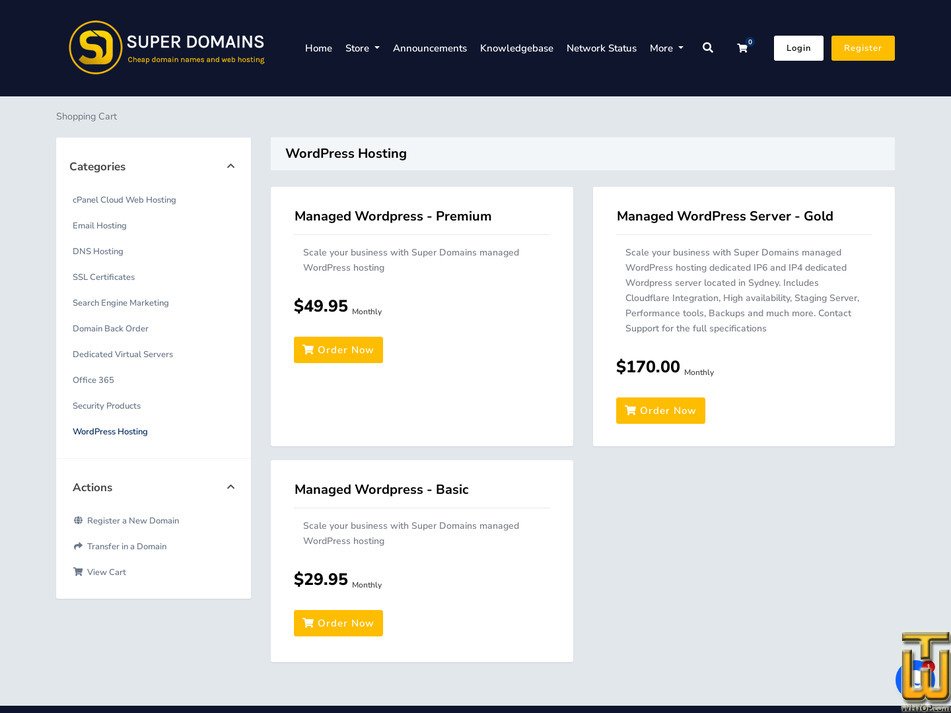Click Register a New Domain link

[133, 520]
